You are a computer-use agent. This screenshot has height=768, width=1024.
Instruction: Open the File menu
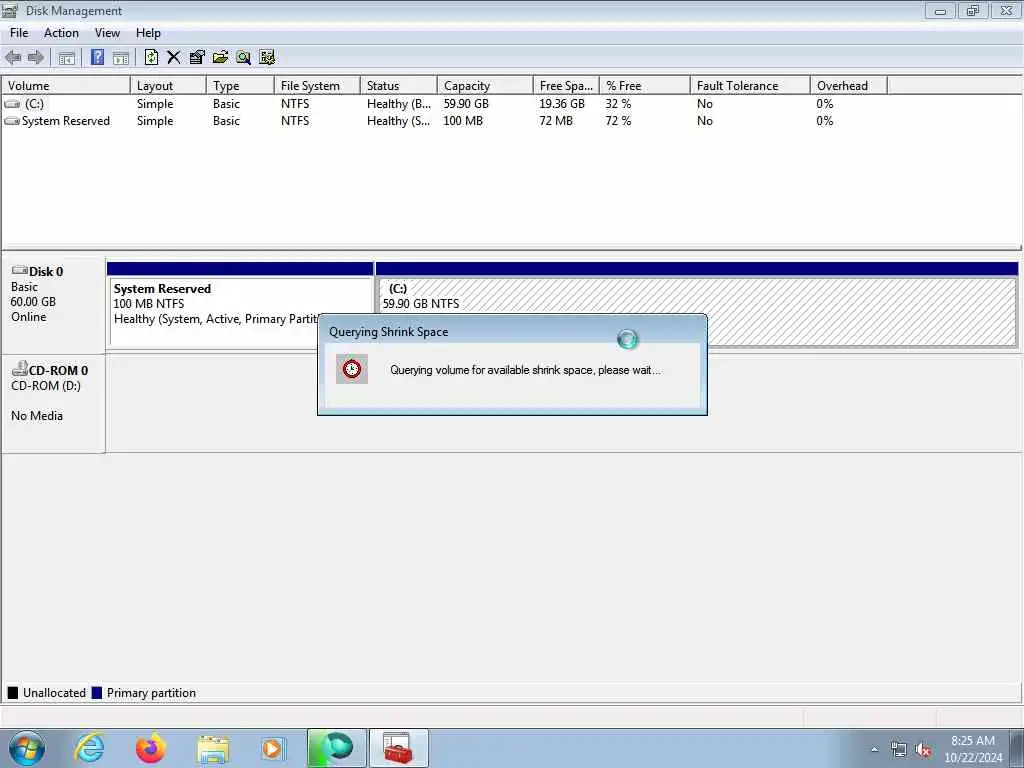19,33
